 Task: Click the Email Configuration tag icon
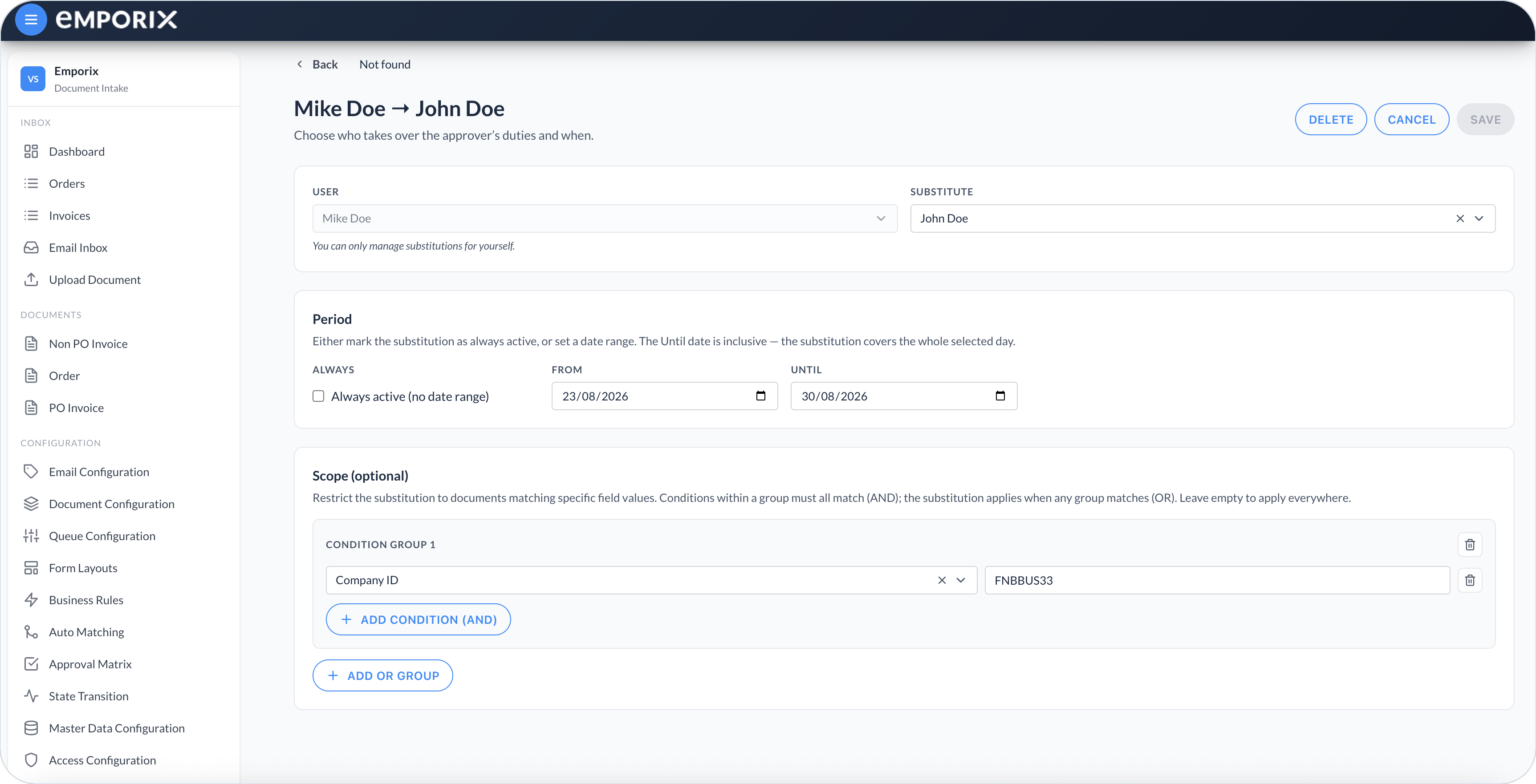[x=31, y=472]
